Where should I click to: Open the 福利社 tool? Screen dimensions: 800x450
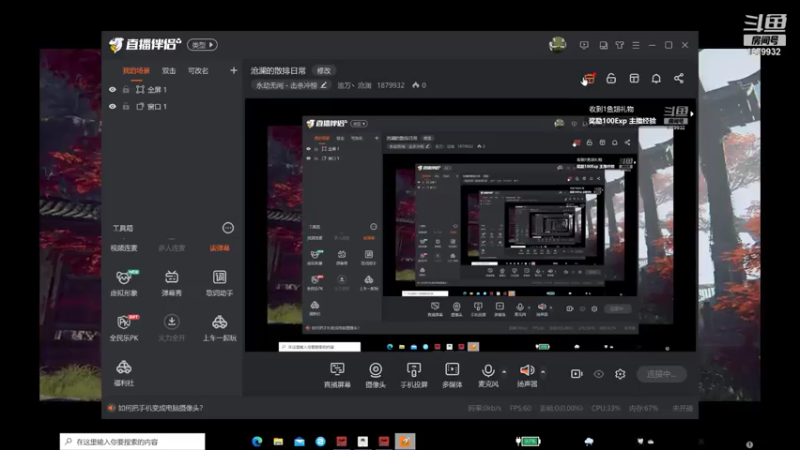[x=124, y=373]
